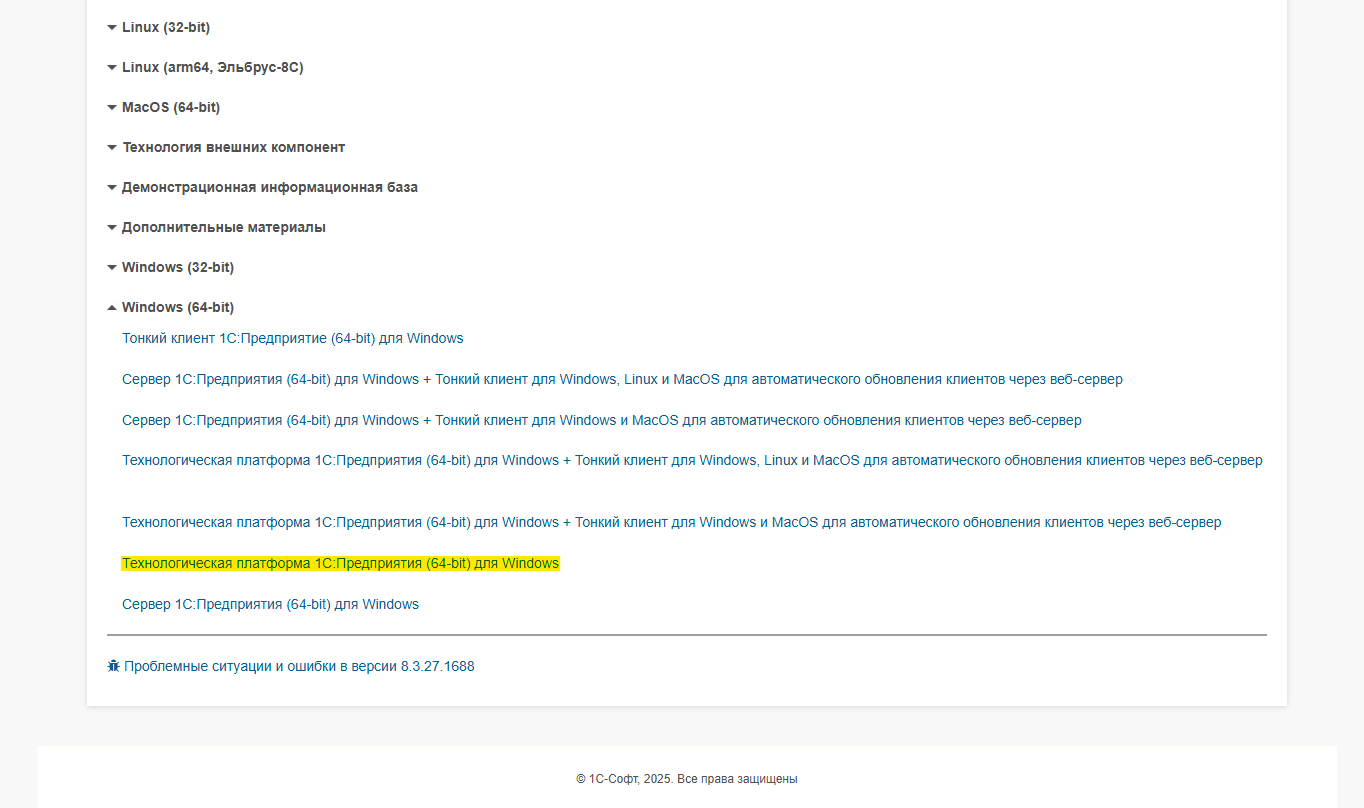Click highlighted Технологическая платформа 1С:Предприятия (64-bit) для Windows
This screenshot has height=808, width=1364.
(x=340, y=563)
